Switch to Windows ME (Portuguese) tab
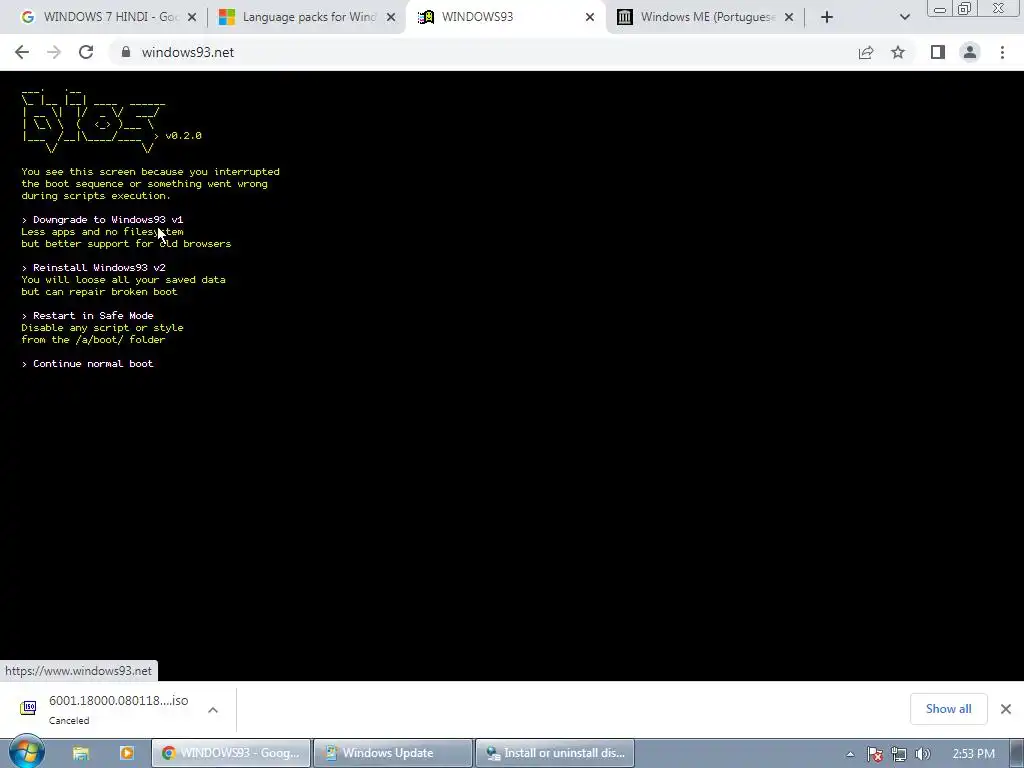This screenshot has height=768, width=1024. [705, 17]
